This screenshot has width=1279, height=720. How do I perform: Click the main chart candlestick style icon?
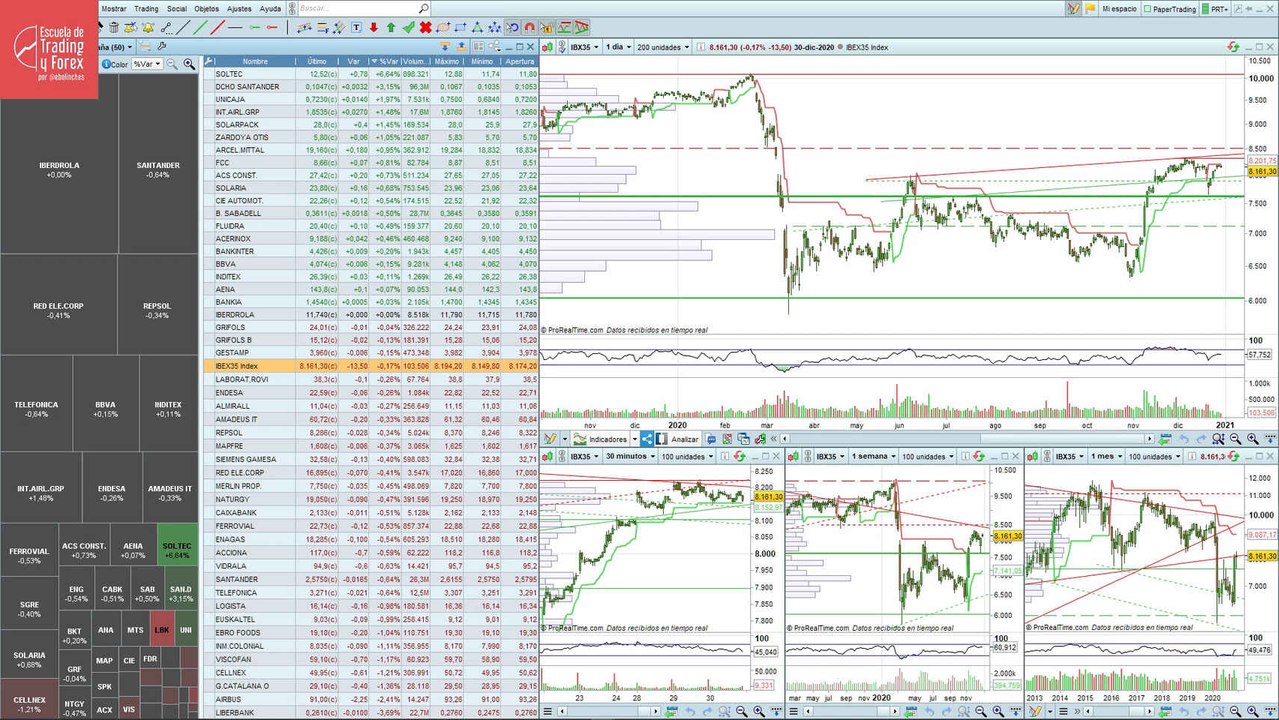coord(549,47)
